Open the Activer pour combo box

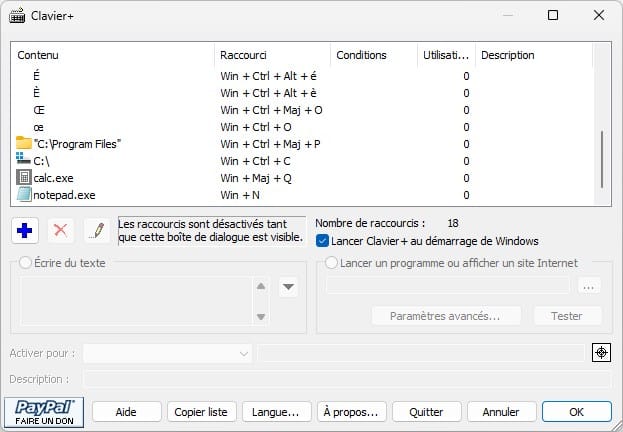click(x=167, y=353)
